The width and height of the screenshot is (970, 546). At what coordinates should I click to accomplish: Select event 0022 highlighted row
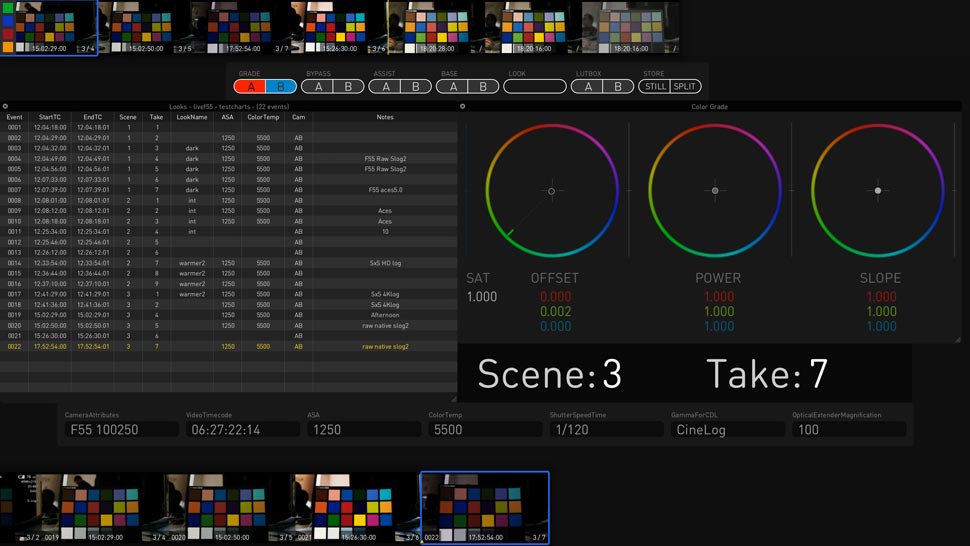228,346
